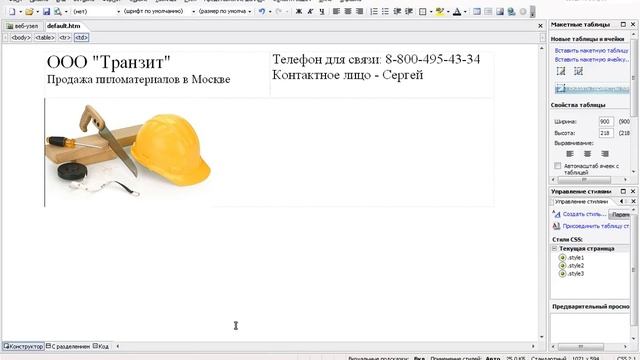The width and height of the screenshot is (640, 360).
Task: Align text right in toolbar
Action: 359,12
